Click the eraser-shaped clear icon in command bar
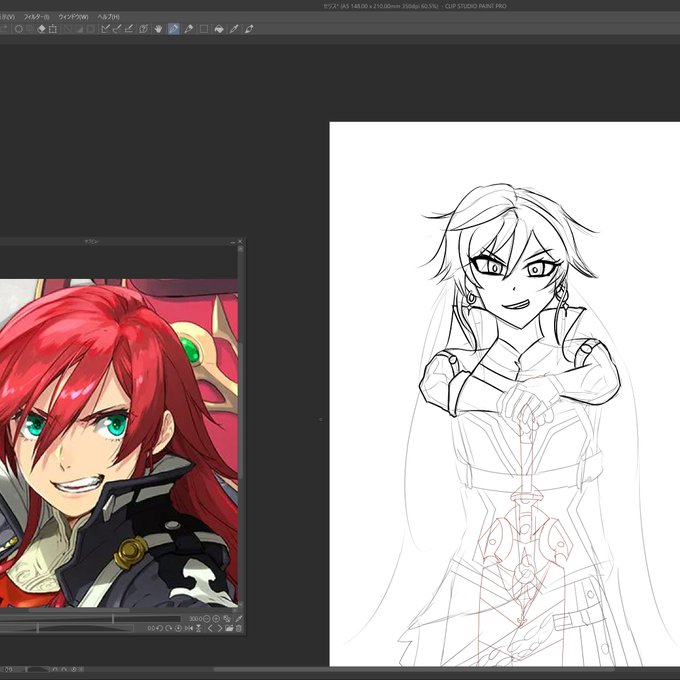The width and height of the screenshot is (680, 680). (x=42, y=29)
